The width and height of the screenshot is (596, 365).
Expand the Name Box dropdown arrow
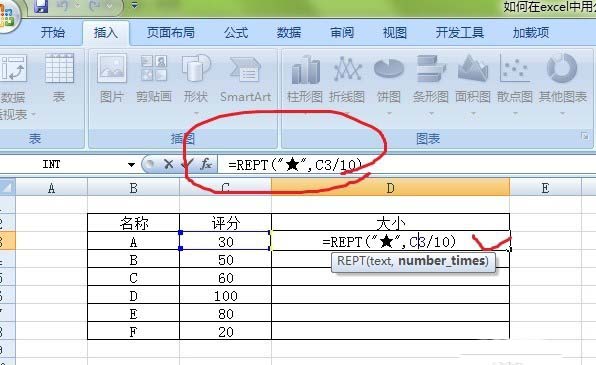pos(131,165)
